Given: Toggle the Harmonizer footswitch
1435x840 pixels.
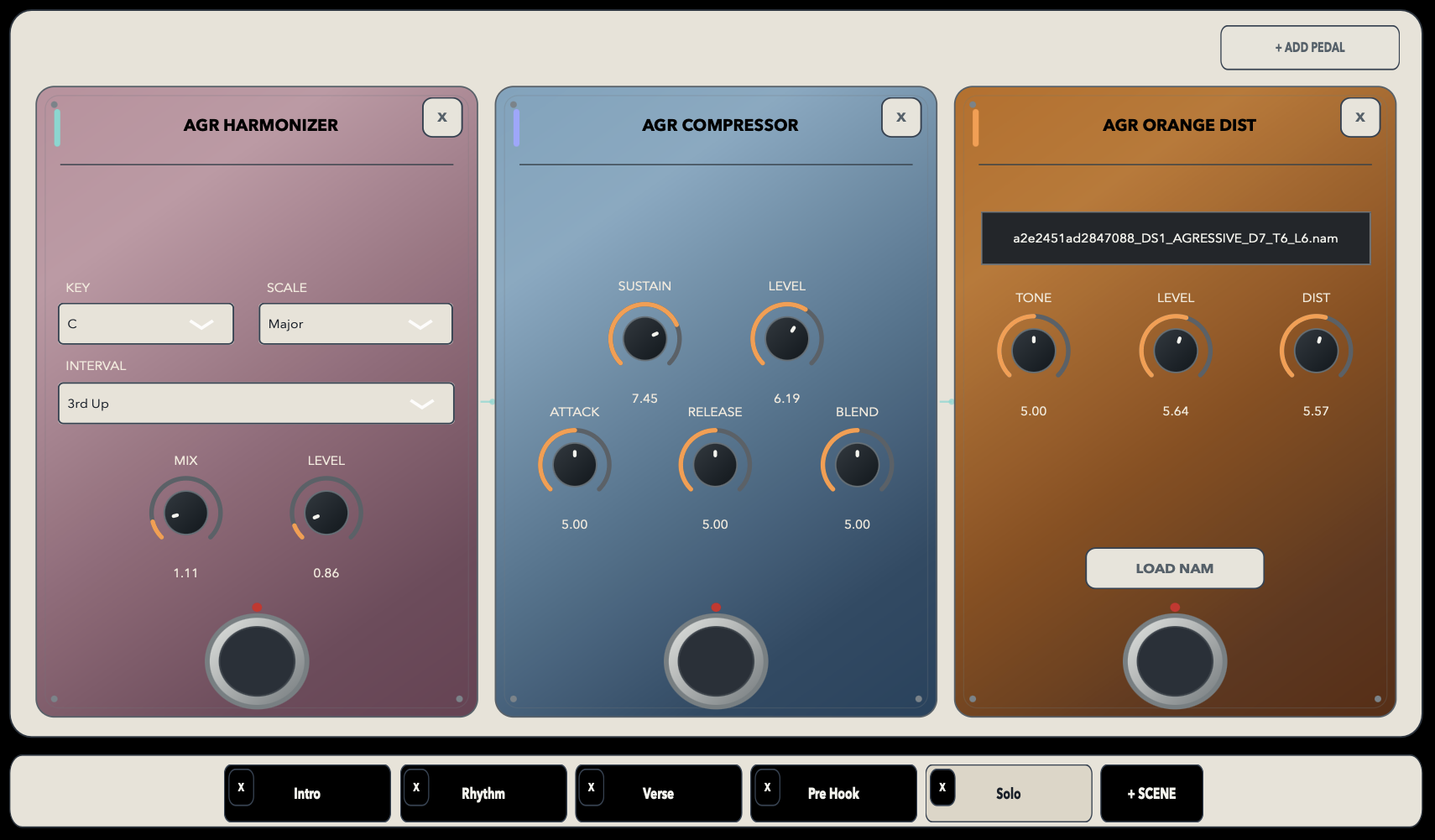Looking at the screenshot, I should tap(257, 661).
